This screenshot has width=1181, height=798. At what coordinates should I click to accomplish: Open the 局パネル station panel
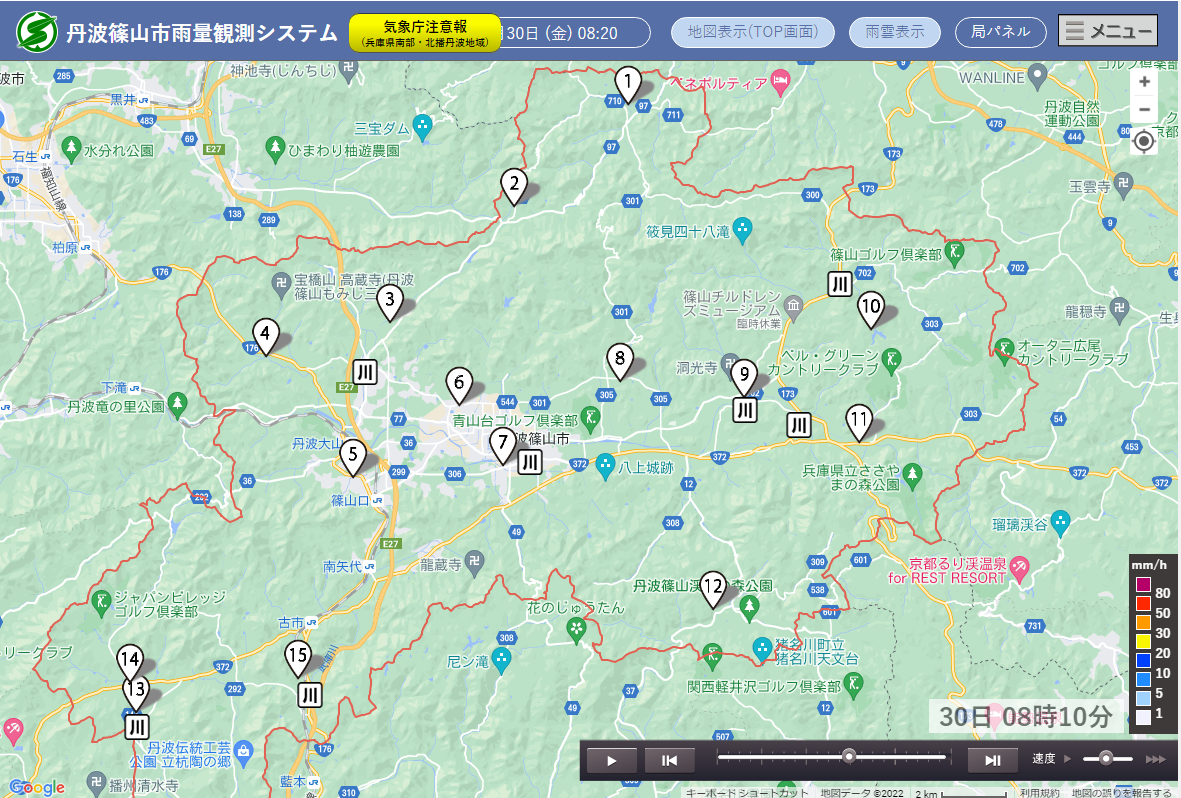pos(1000,32)
